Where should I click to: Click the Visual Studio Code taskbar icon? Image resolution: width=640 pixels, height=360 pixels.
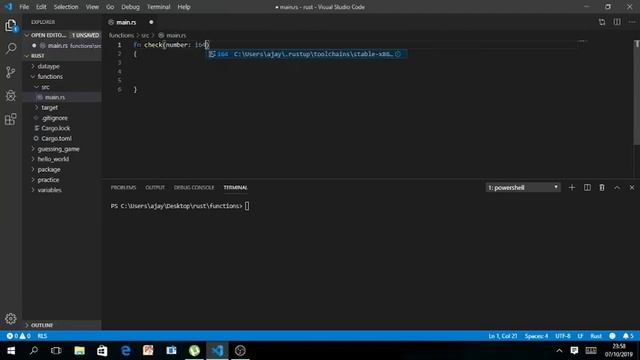pyautogui.click(x=217, y=351)
